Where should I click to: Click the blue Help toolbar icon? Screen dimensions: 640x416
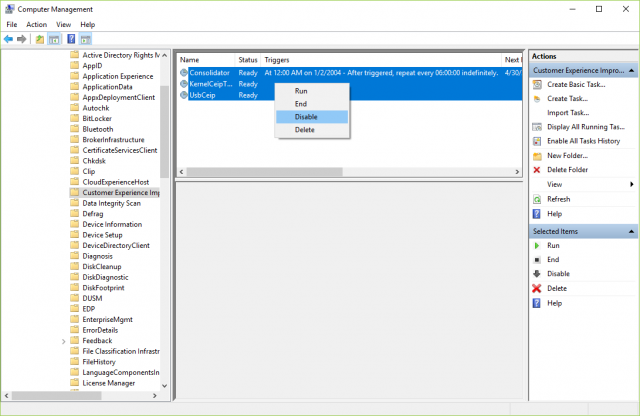(71, 39)
